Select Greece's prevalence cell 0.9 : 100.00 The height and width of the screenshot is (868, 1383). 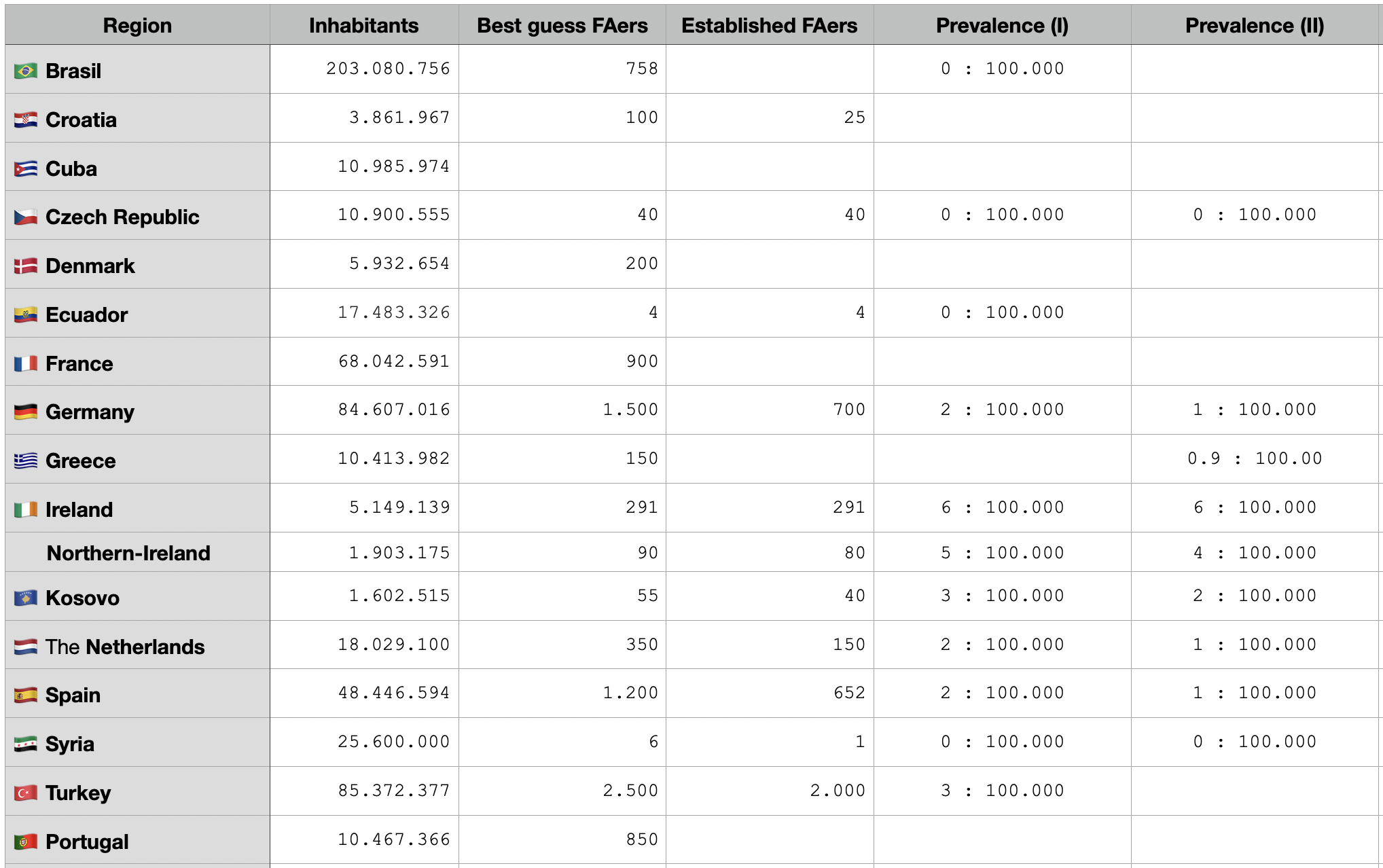pos(1255,458)
